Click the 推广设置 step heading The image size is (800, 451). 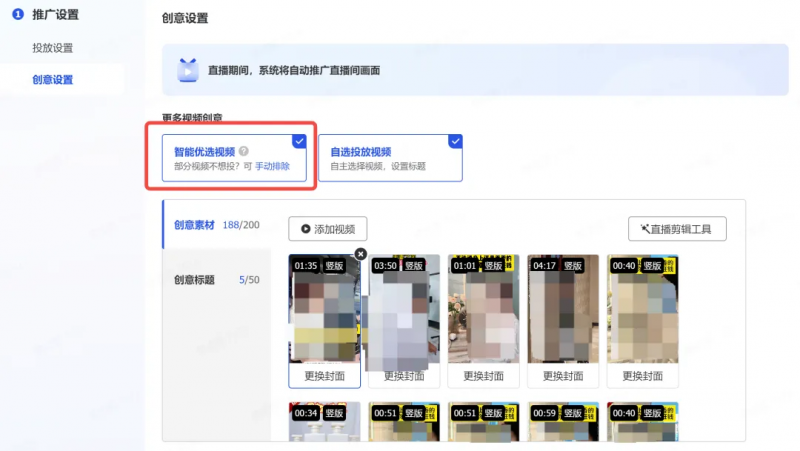click(x=55, y=15)
